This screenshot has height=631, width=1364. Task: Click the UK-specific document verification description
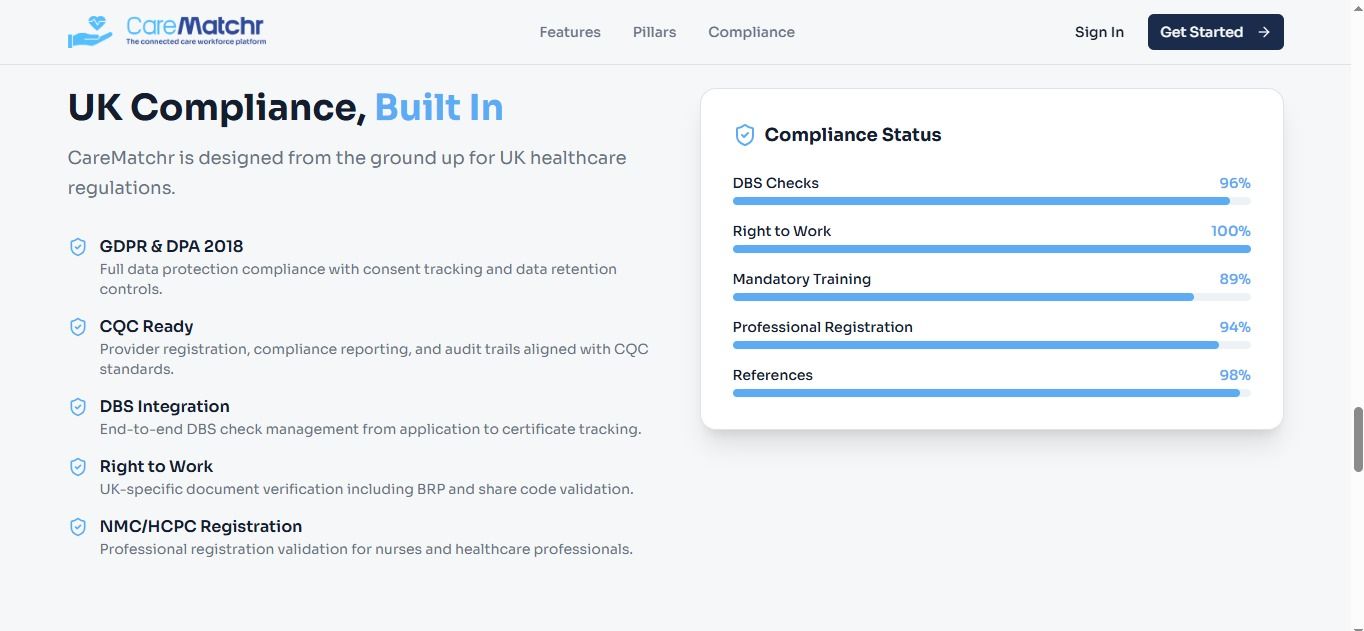click(366, 489)
